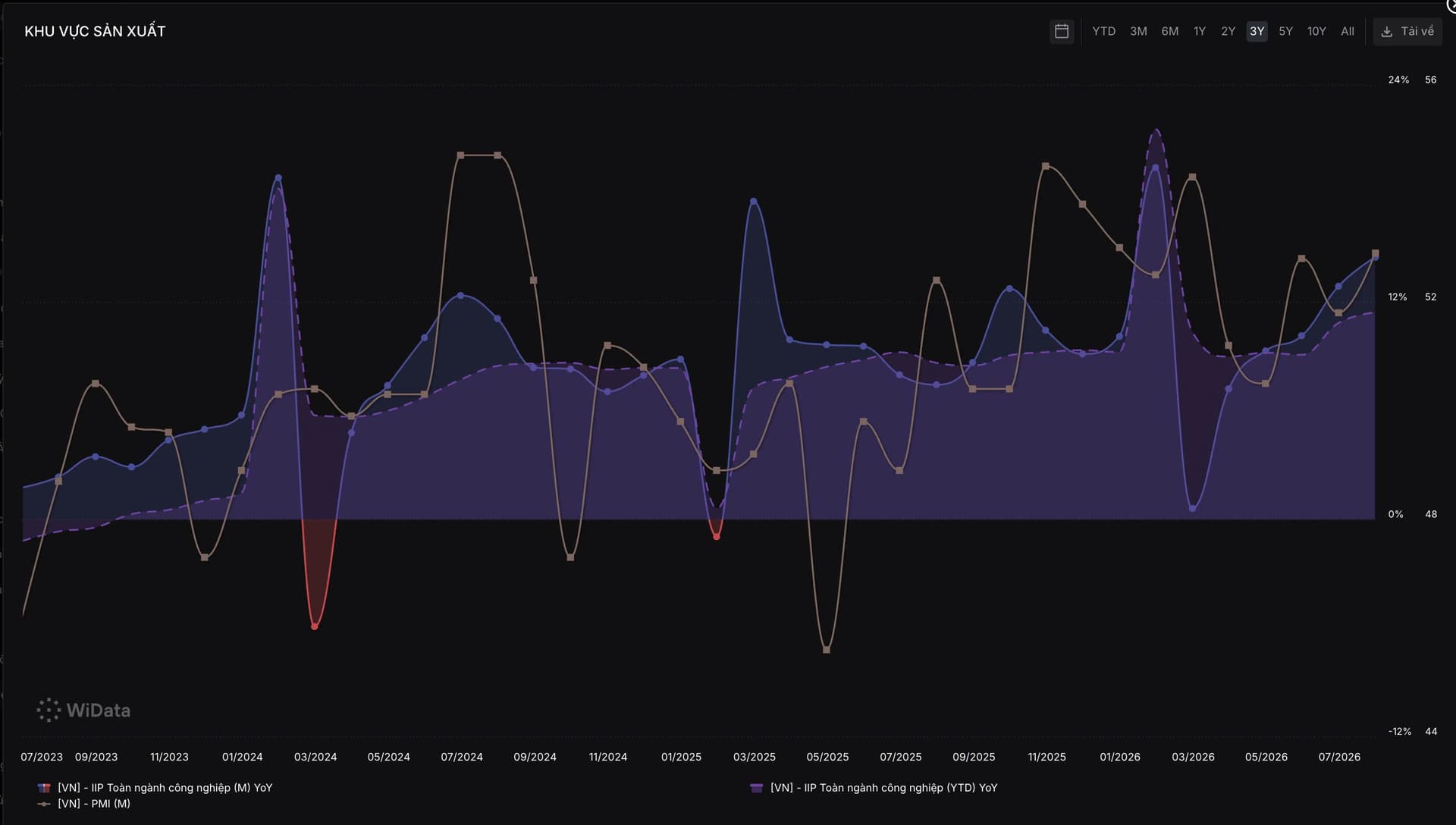
Task: Click the red IIP point near 02/2025
Action: (x=717, y=537)
